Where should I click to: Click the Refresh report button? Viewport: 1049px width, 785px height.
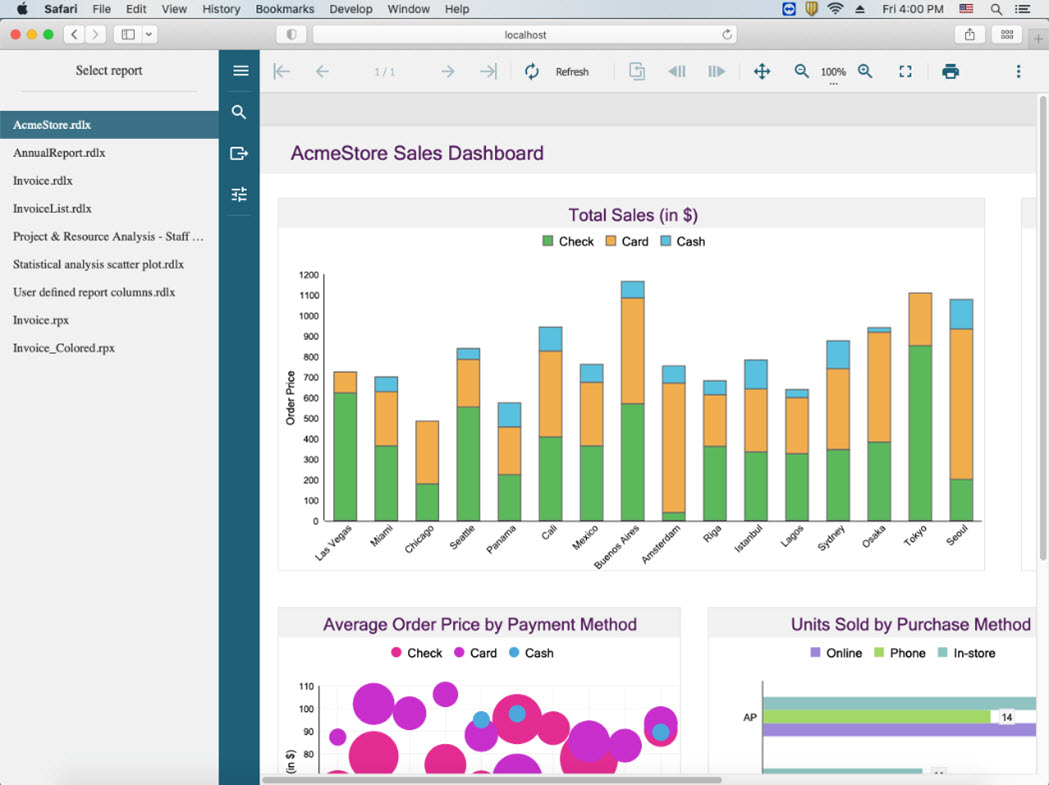[557, 71]
